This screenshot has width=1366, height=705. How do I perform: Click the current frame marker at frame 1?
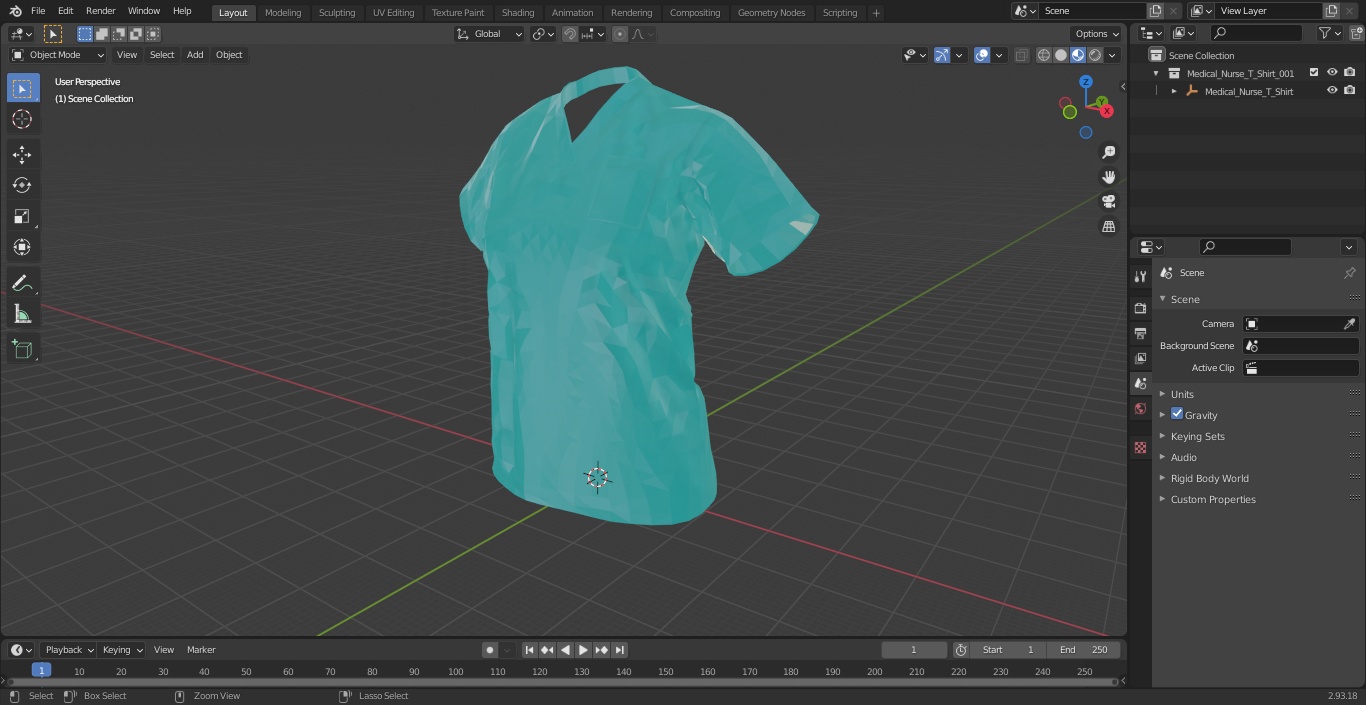click(x=41, y=671)
